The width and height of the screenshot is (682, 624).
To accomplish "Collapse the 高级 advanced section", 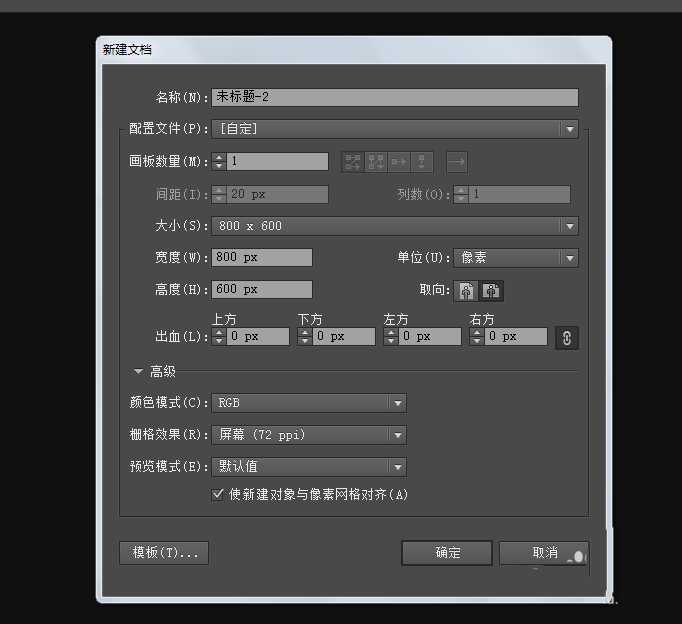I will pyautogui.click(x=138, y=371).
